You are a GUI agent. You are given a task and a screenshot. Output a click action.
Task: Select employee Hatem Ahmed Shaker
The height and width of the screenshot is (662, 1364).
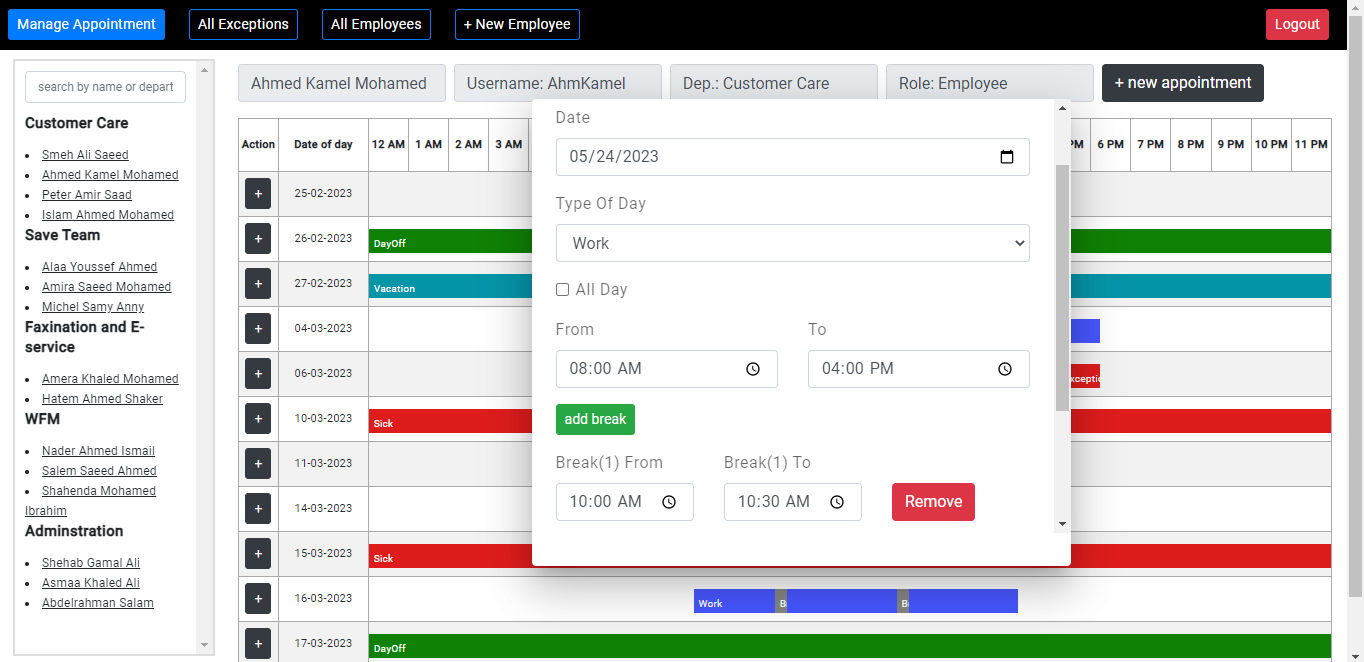click(x=102, y=399)
